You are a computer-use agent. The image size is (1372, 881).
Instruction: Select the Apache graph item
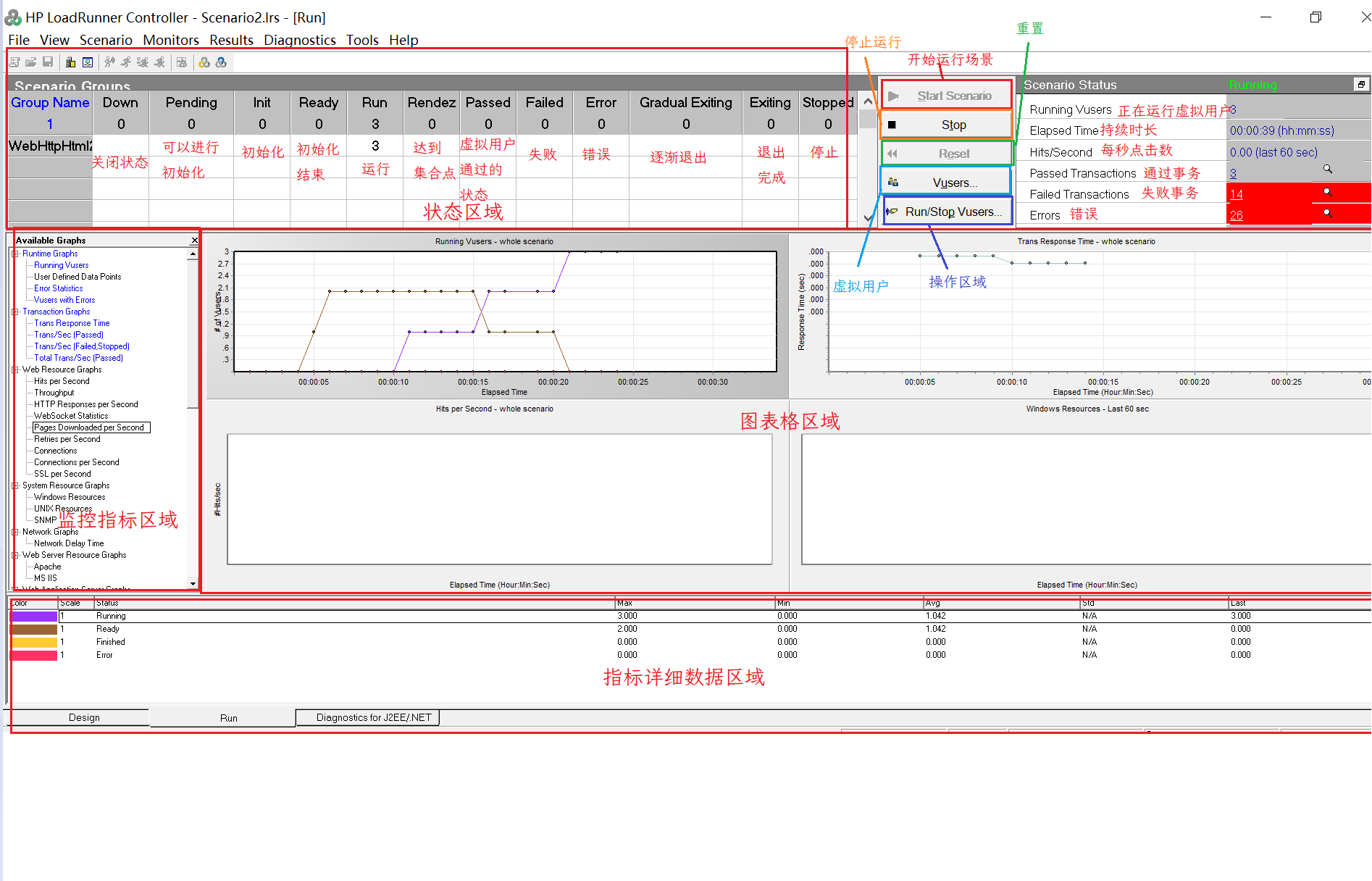[47, 567]
